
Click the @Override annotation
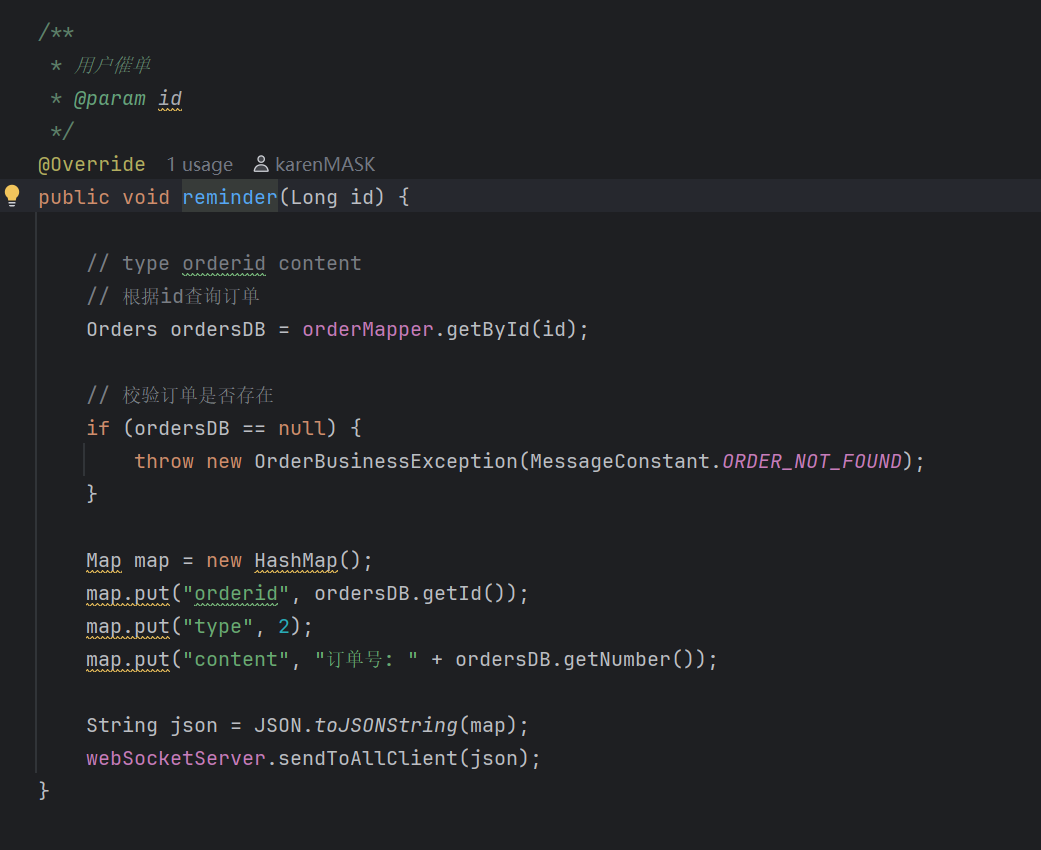[92, 164]
